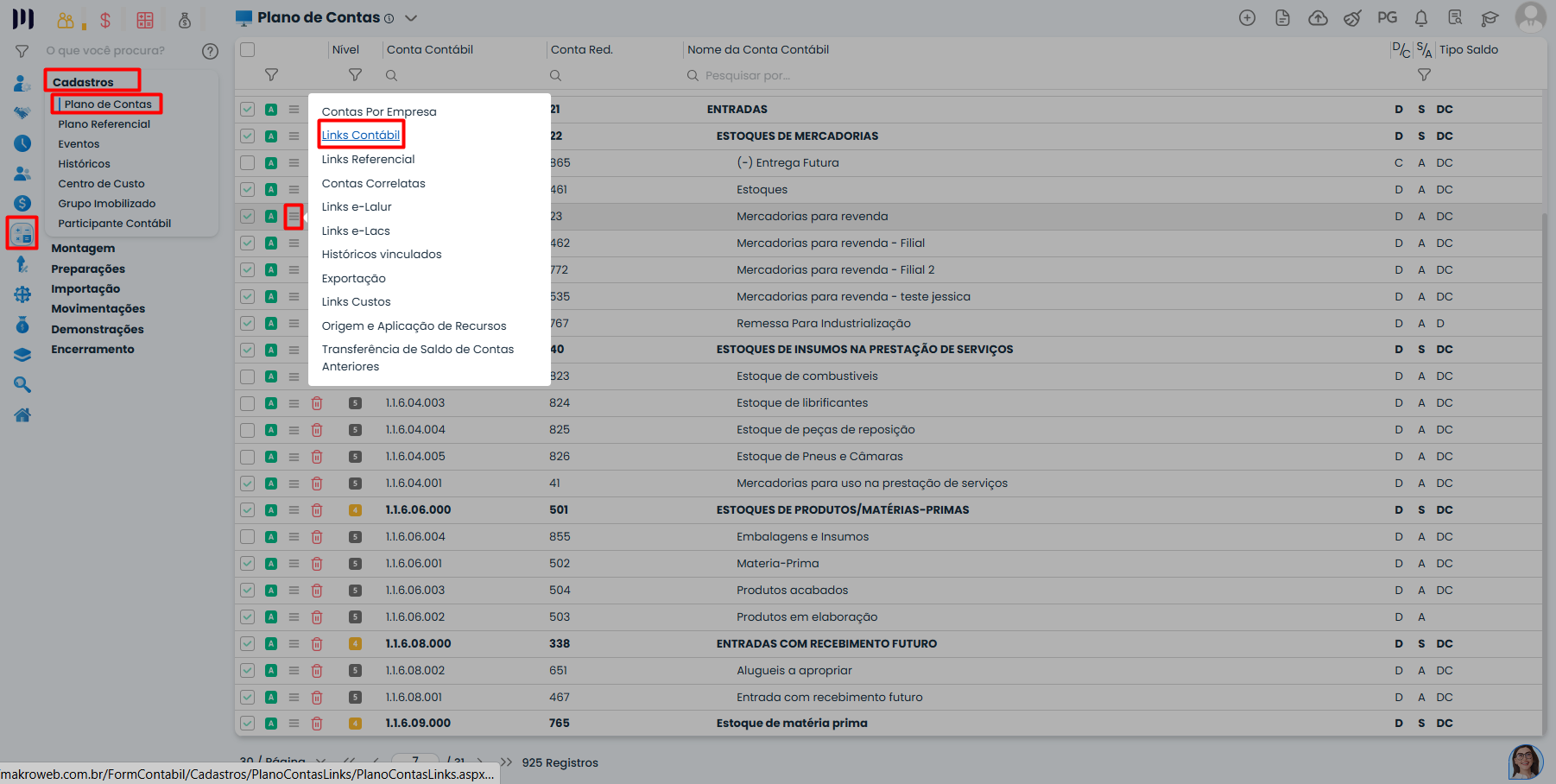Click the plus-circle add icon in top toolbar

click(x=1247, y=18)
